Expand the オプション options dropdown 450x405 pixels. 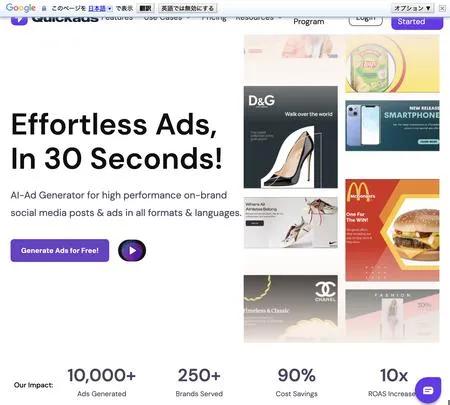click(x=413, y=8)
